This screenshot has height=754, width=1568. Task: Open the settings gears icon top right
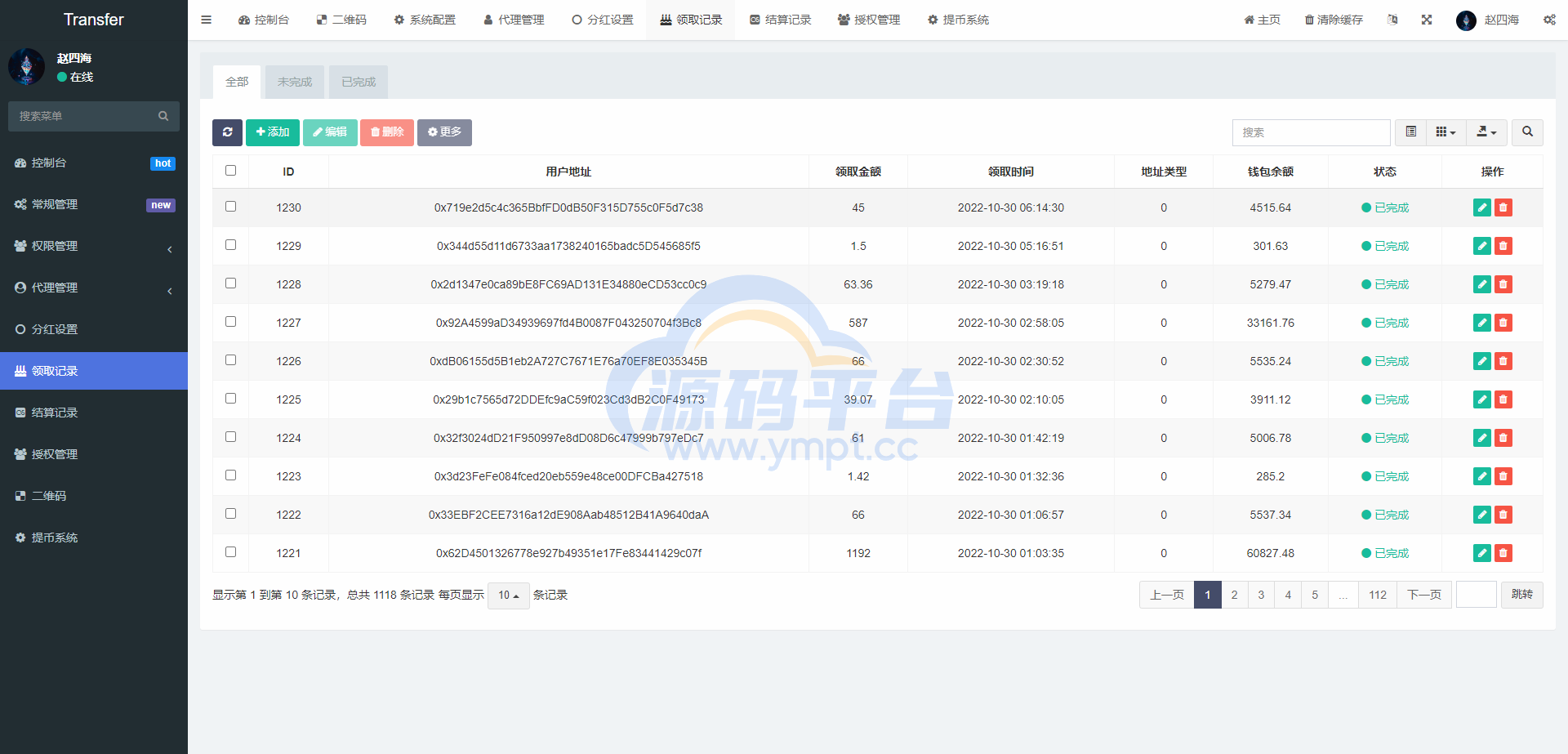pyautogui.click(x=1549, y=20)
